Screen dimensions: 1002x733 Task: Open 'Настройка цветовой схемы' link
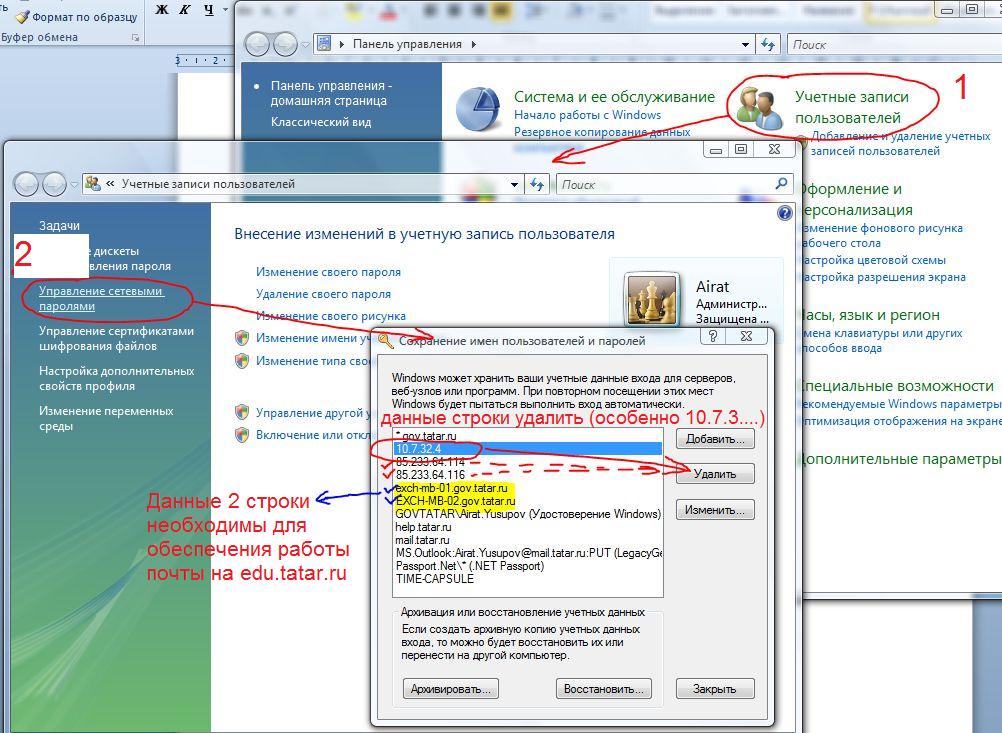(872, 260)
